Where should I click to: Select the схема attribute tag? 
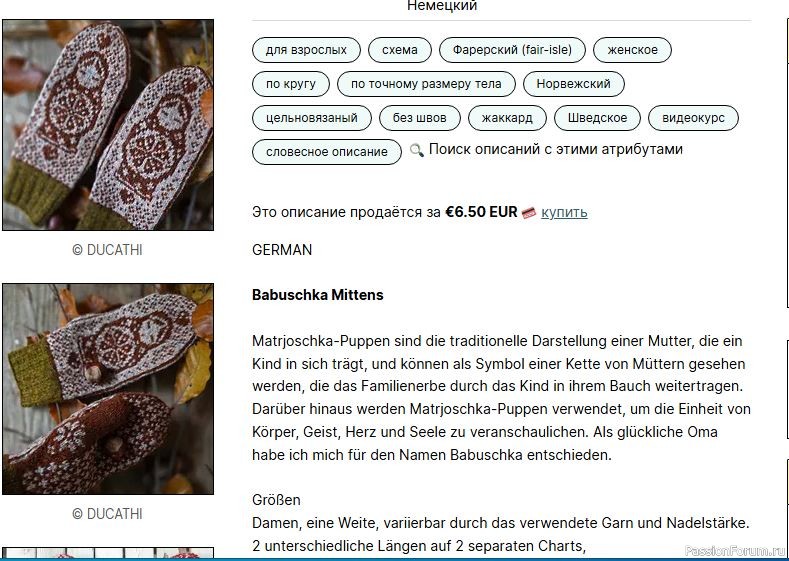pos(400,50)
